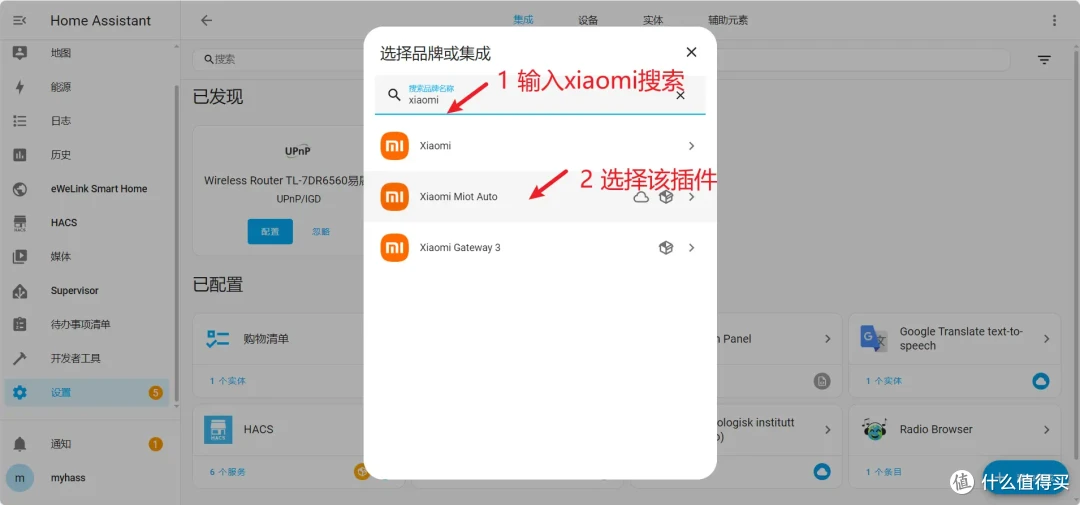Open the 开发者工具 hammer icon
This screenshot has width=1080, height=505.
pyautogui.click(x=20, y=359)
